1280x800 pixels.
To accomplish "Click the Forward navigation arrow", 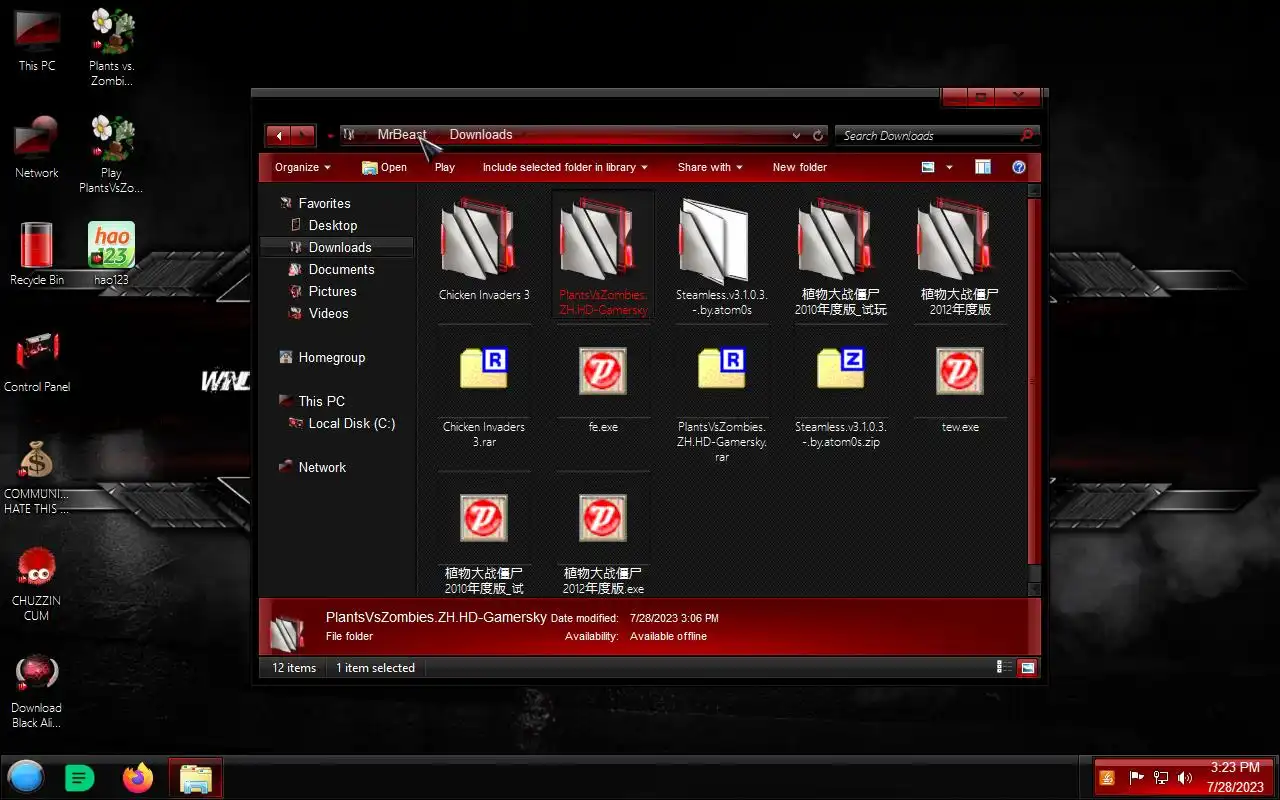I will [304, 135].
